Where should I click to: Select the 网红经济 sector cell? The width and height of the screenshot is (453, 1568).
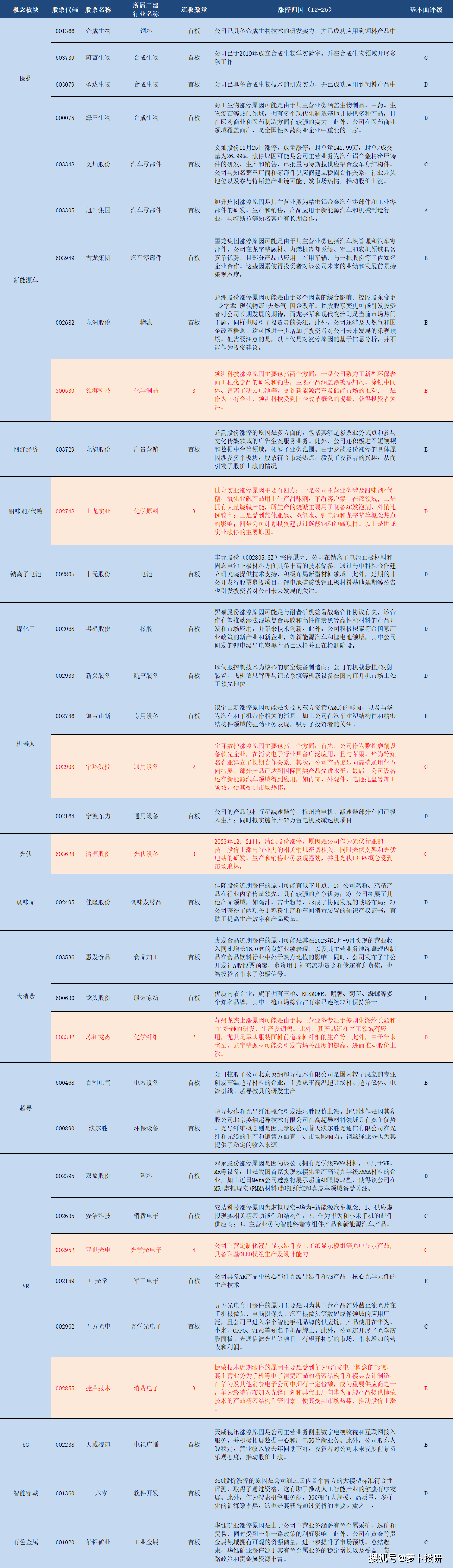[x=26, y=449]
